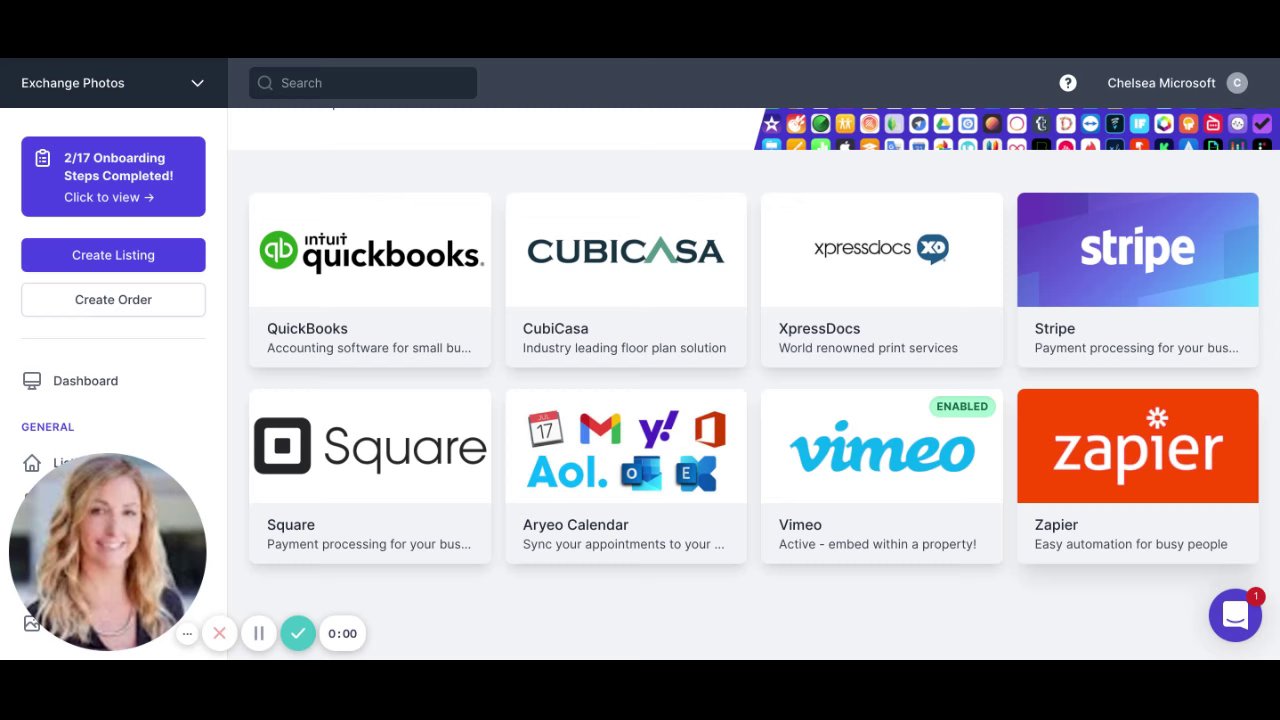The width and height of the screenshot is (1280, 720).
Task: Follow the Click to view link
Action: [x=109, y=197]
